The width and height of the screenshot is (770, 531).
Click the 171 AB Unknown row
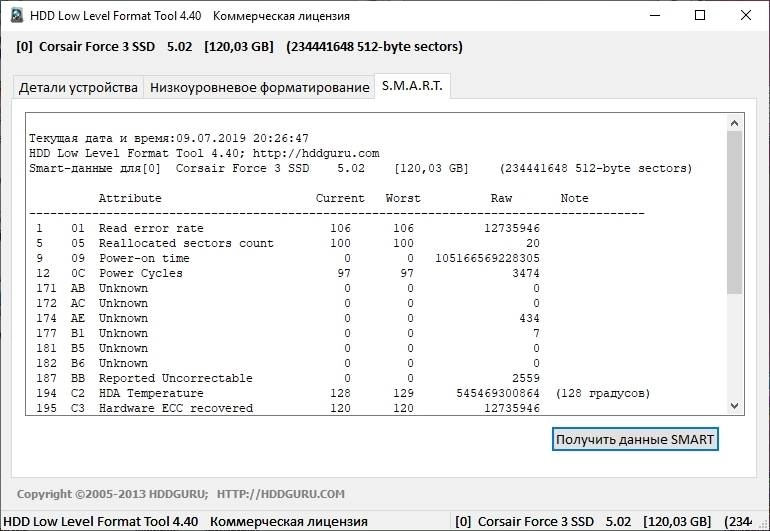pyautogui.click(x=288, y=288)
